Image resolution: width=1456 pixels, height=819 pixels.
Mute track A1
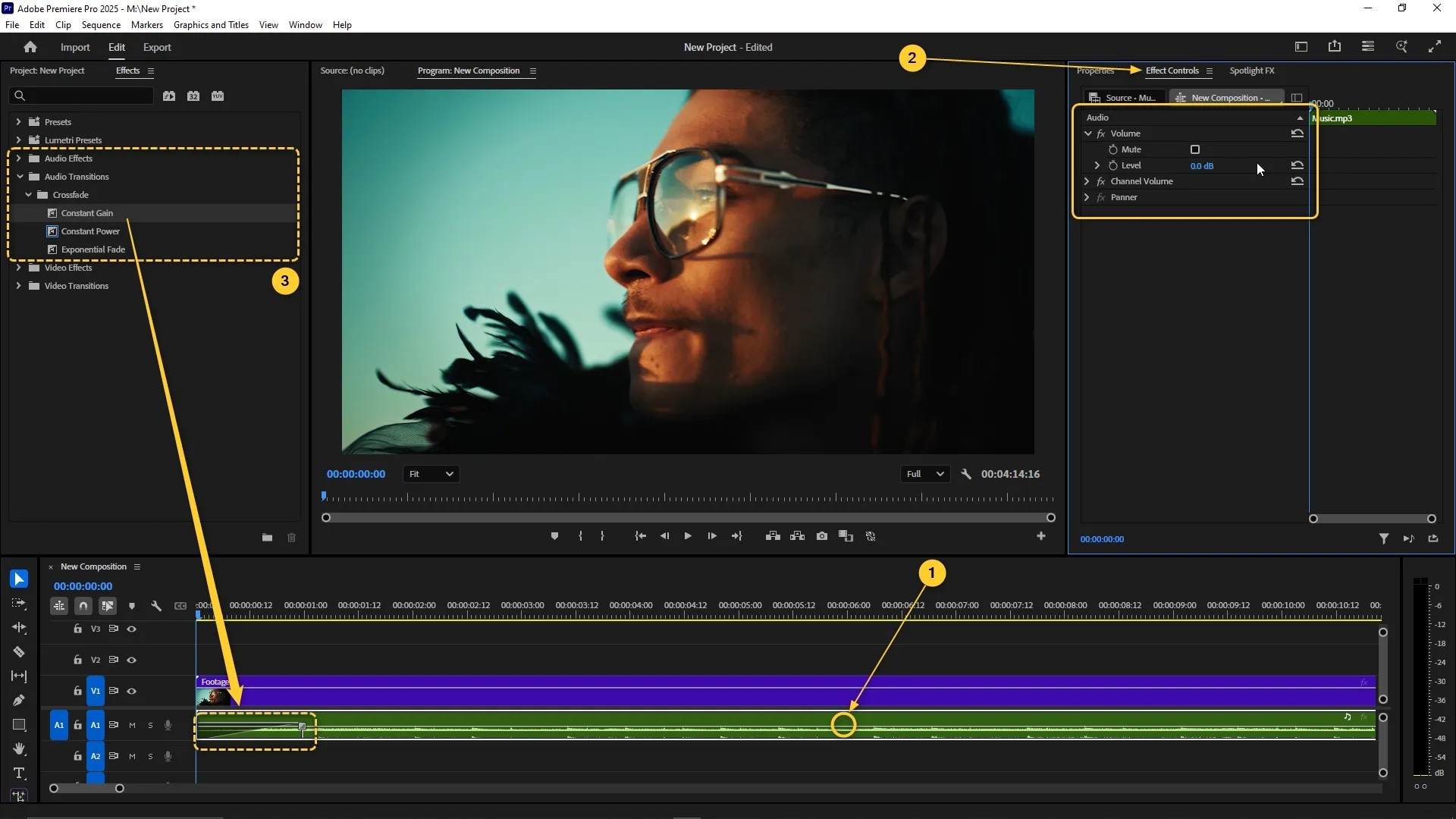(132, 726)
